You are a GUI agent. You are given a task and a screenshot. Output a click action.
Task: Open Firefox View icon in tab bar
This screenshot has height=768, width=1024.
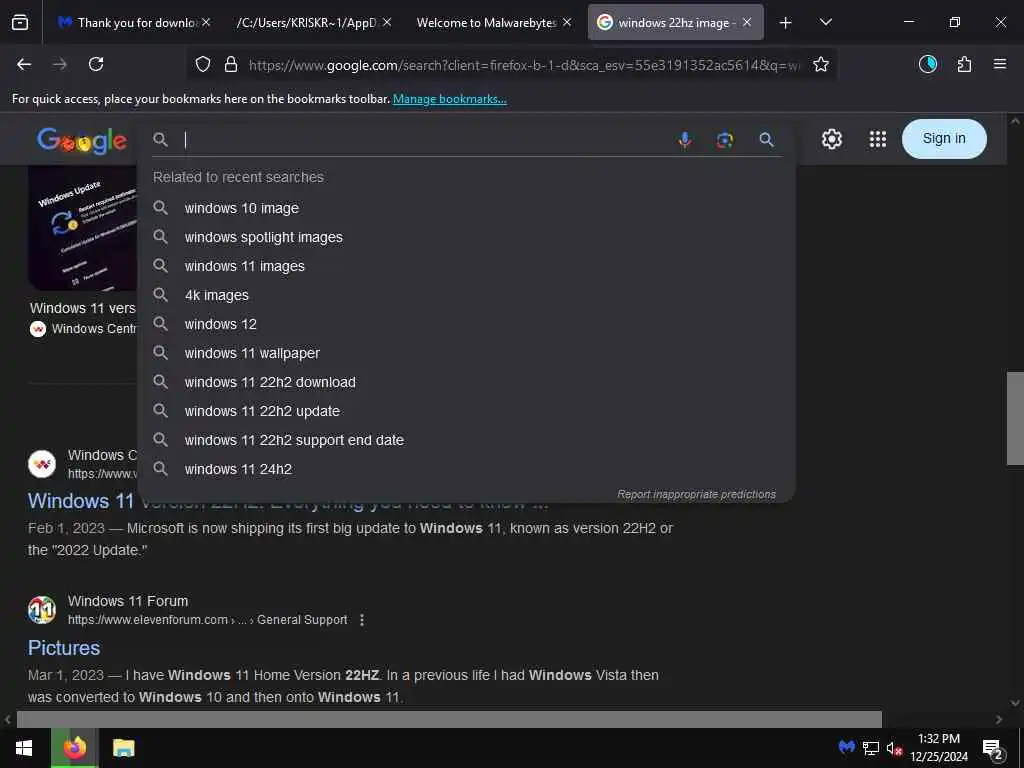click(x=20, y=23)
